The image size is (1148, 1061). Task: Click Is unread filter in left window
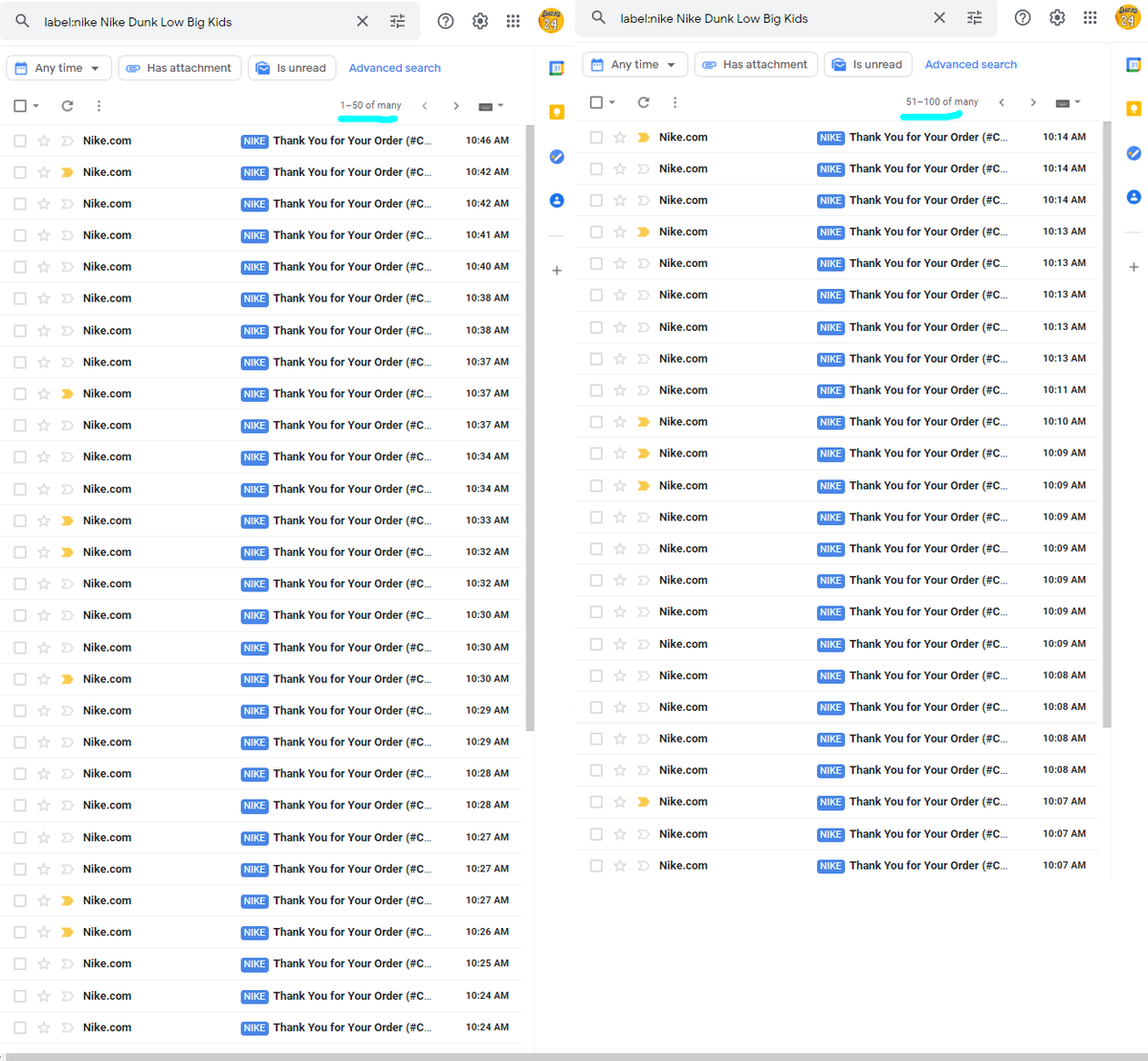pos(292,68)
